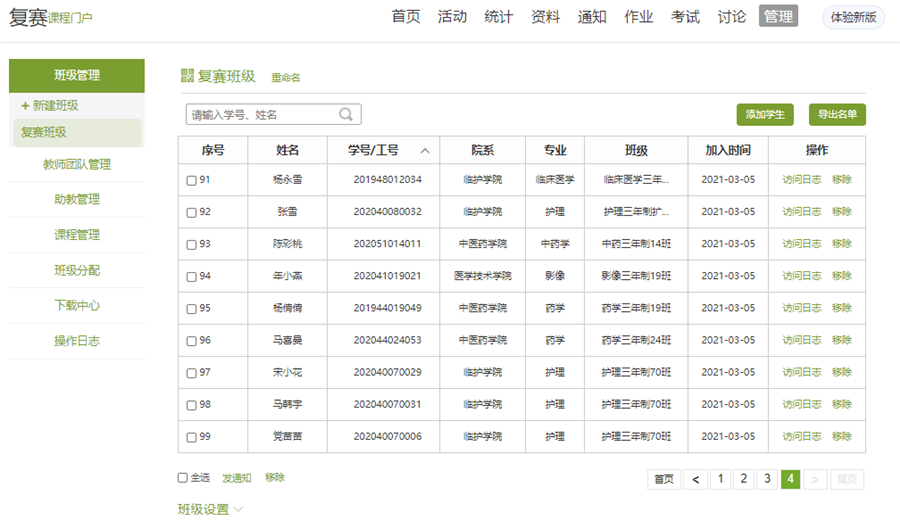Open the 统计 top menu
Screen dimensions: 900x520
[x=498, y=17]
